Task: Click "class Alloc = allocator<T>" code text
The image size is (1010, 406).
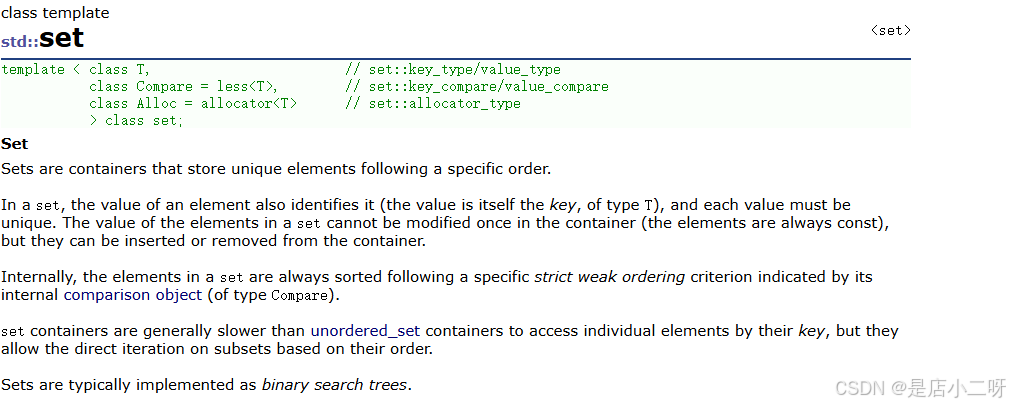Action: pos(192,103)
